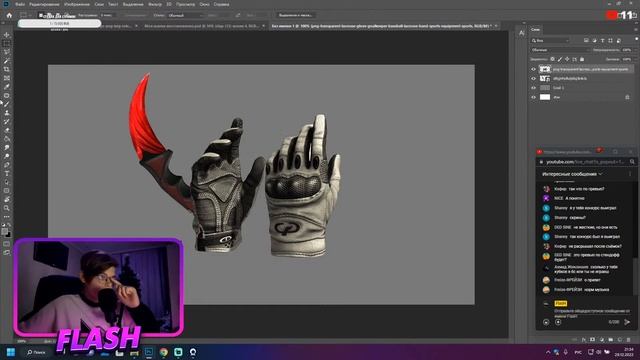640x360 pixels.
Task: Open the Редактирование menu
Action: click(44, 4)
